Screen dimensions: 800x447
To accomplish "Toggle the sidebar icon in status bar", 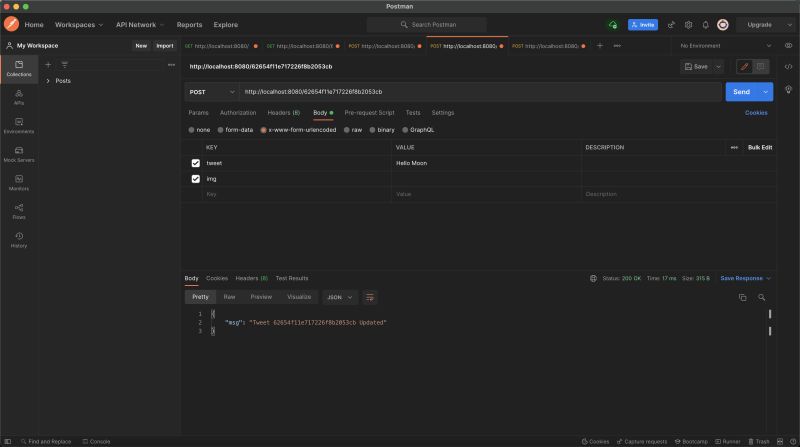I will (x=8, y=442).
